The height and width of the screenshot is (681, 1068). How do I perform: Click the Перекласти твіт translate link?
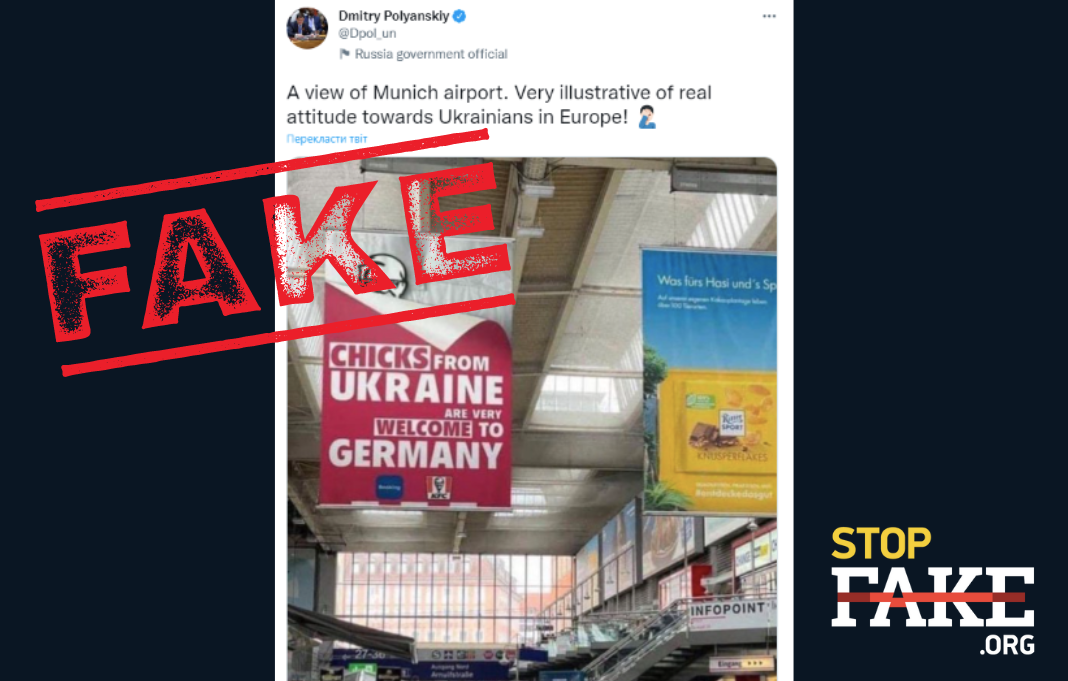coord(327,139)
